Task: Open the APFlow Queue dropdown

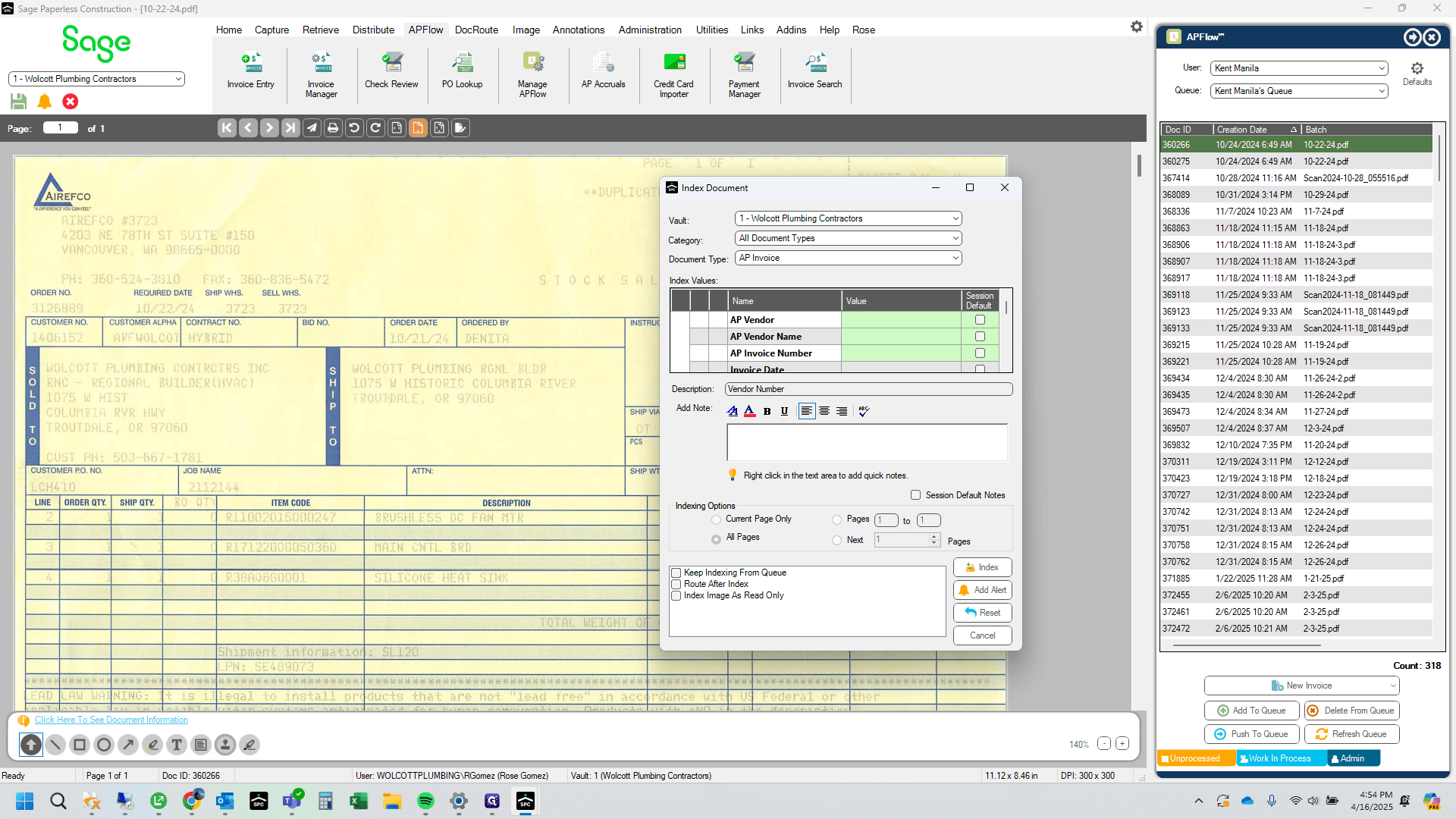Action: tap(1299, 91)
